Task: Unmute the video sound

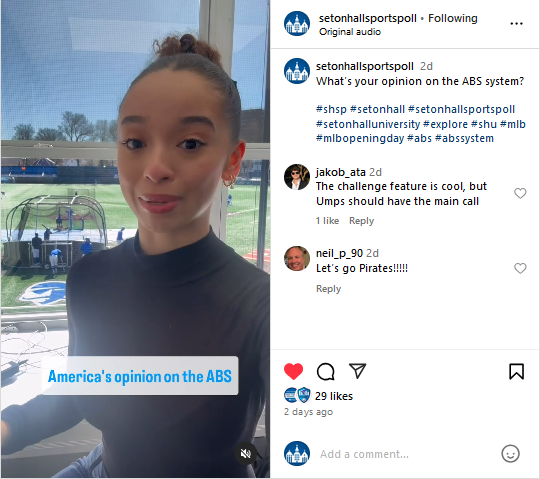Action: pos(246,454)
